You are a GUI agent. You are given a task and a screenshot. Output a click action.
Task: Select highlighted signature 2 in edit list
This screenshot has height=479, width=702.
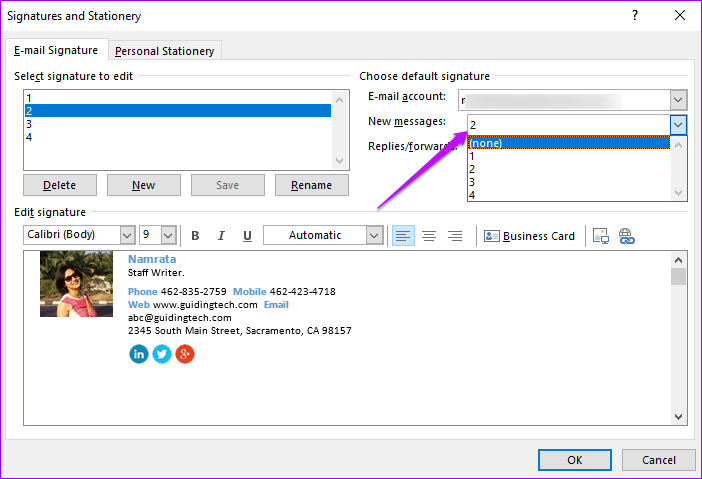[x=178, y=111]
